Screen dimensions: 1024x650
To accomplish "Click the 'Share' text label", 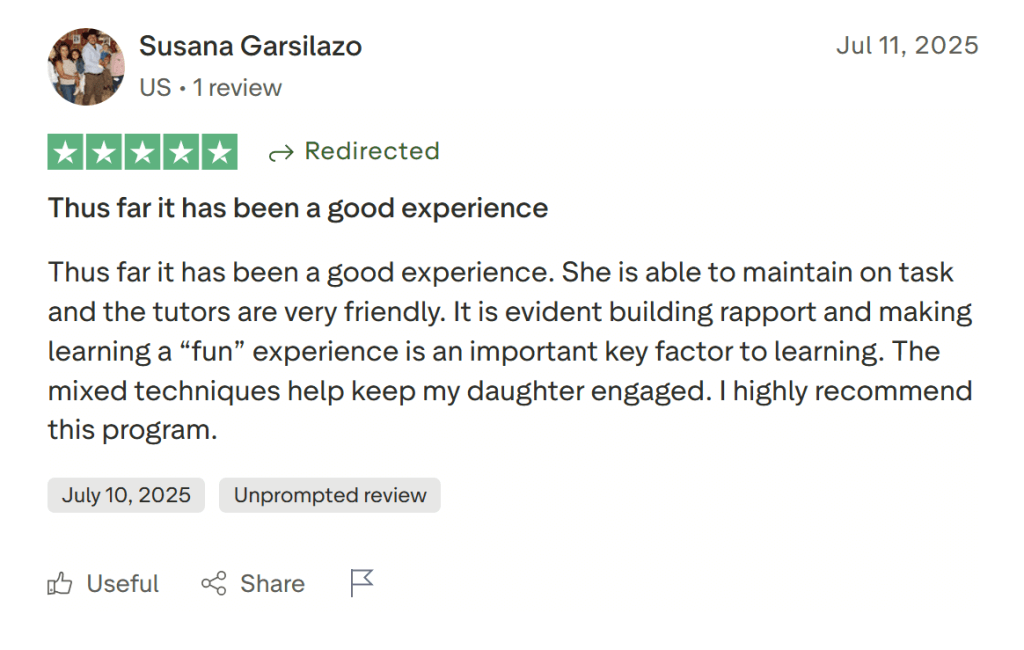I will point(272,584).
